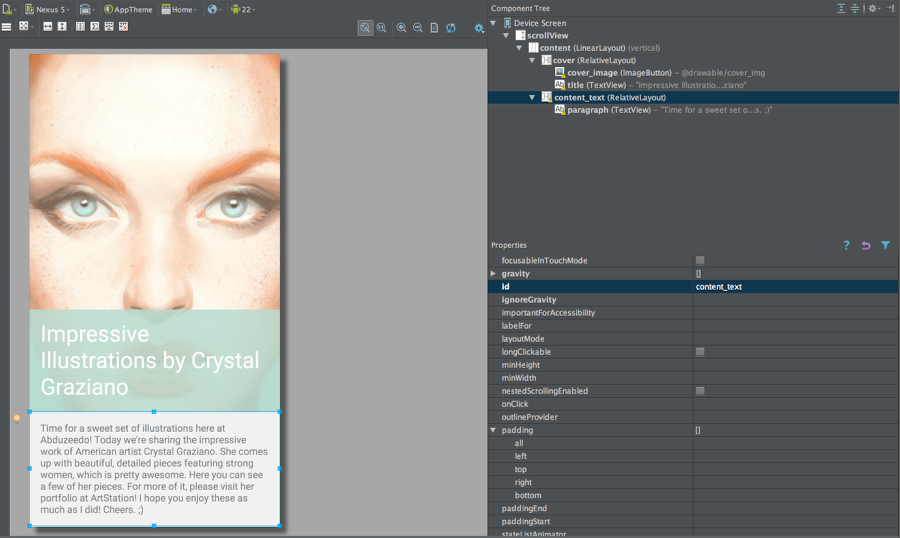Click the zoom to actual size icon

pyautogui.click(x=381, y=28)
